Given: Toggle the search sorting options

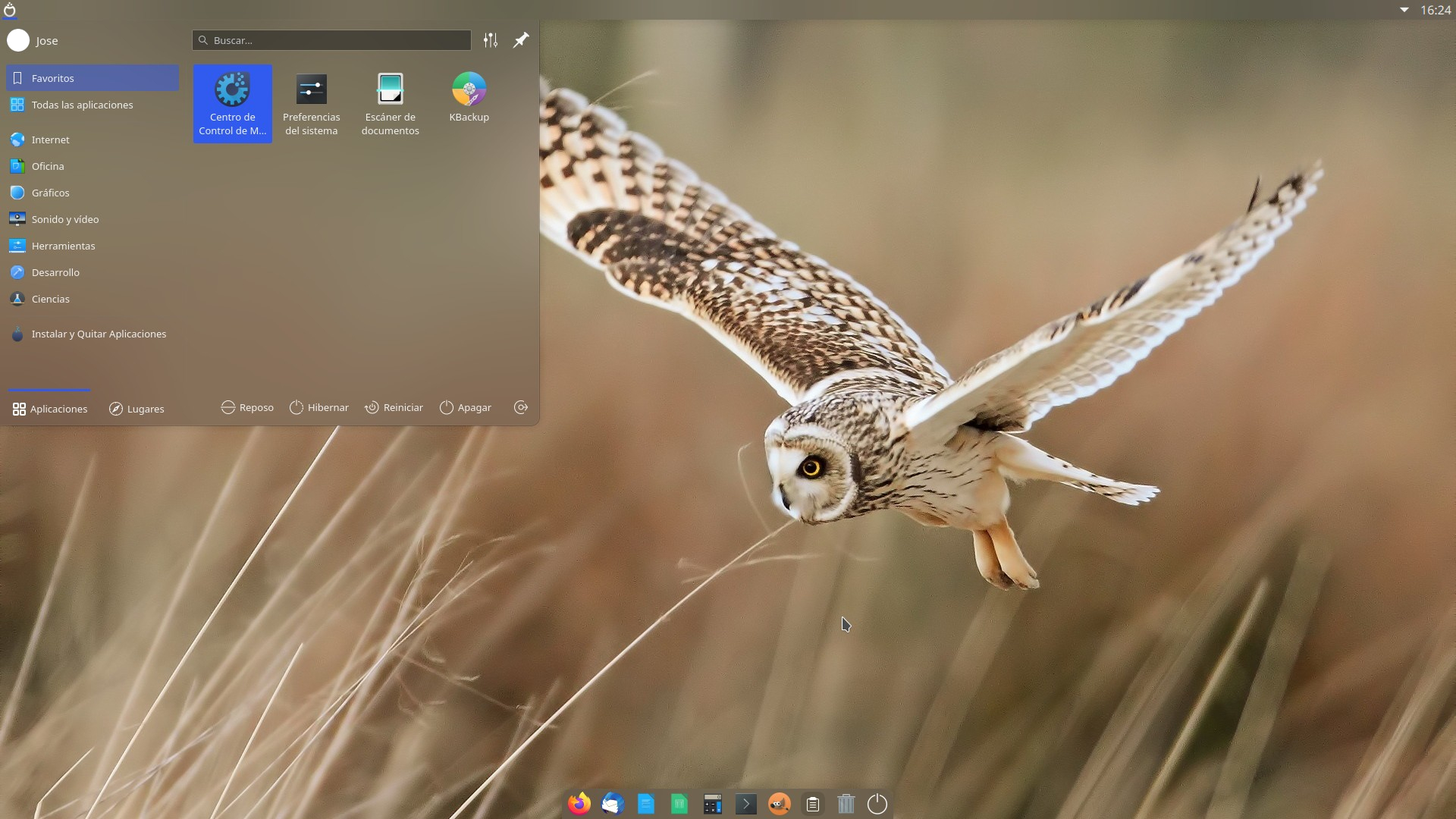Looking at the screenshot, I should pos(491,40).
